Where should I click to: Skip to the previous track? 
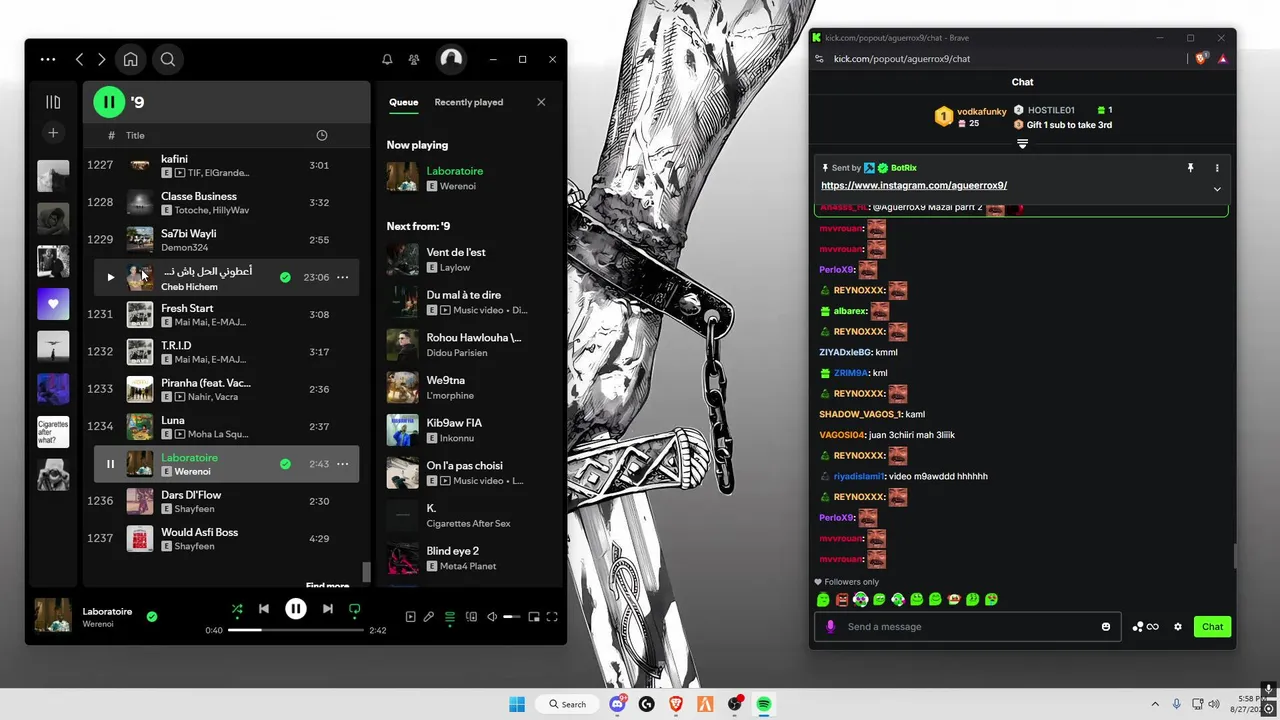(264, 609)
